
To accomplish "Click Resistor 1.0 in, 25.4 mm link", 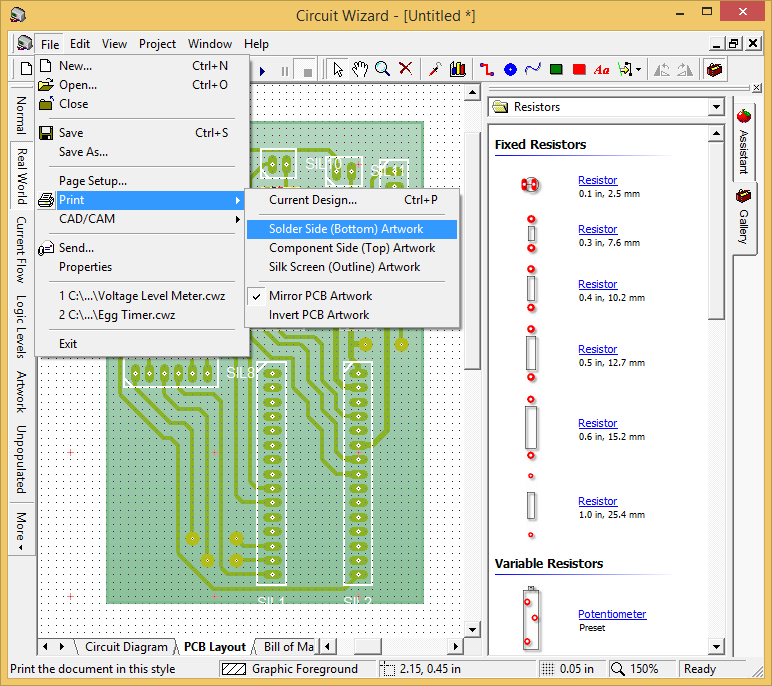I will coord(597,501).
